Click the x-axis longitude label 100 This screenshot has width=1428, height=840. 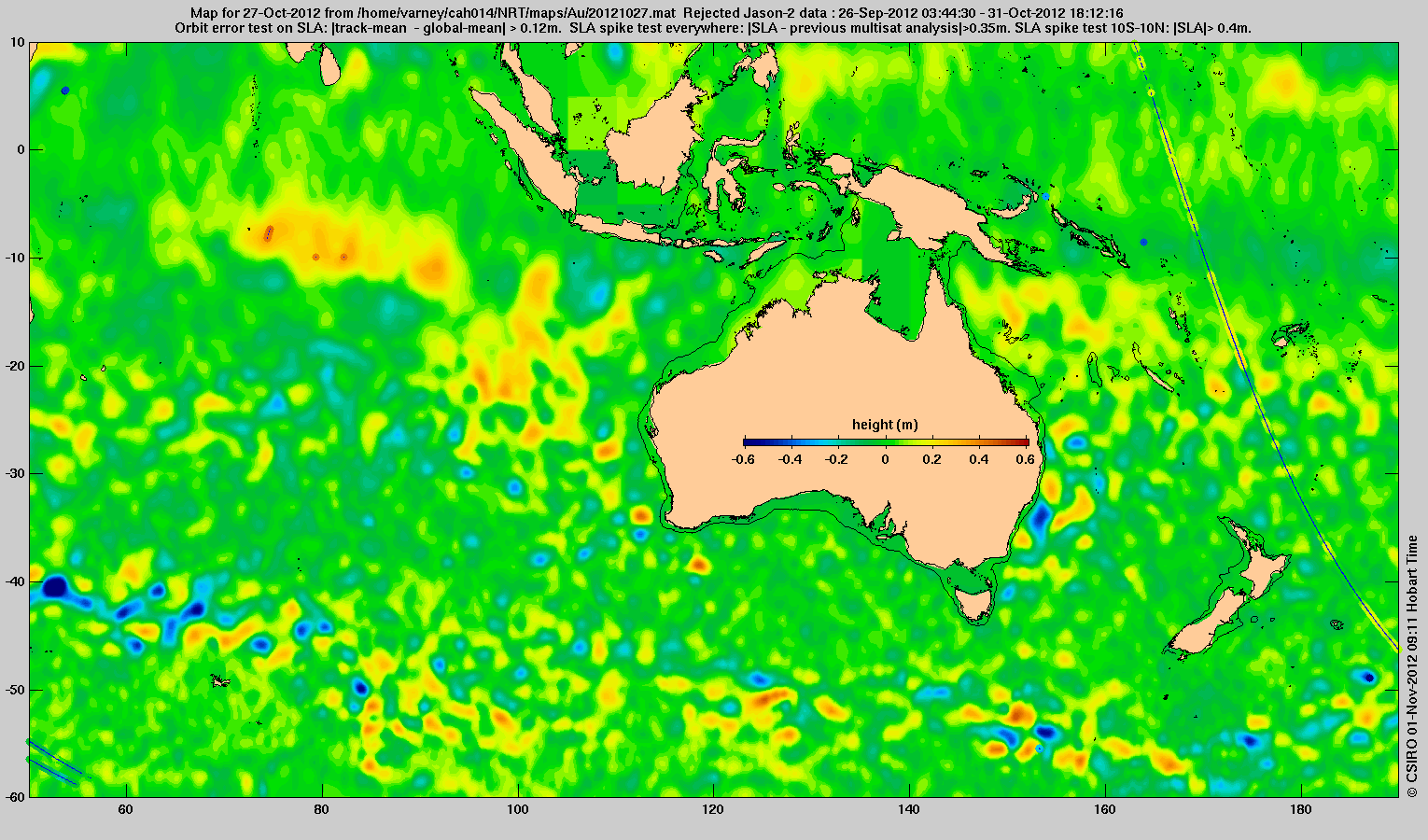pos(518,810)
